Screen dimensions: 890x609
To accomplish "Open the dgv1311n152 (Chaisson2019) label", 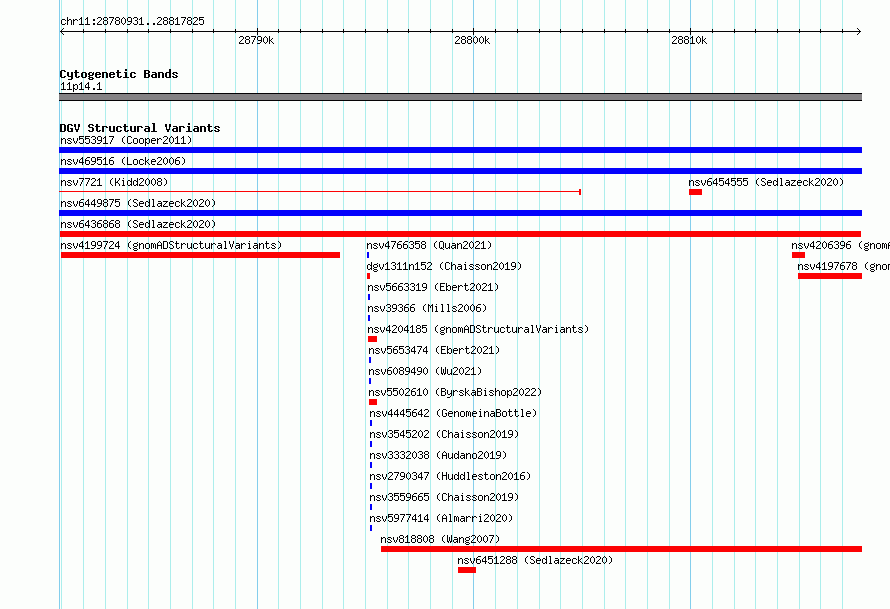I will (x=444, y=266).
